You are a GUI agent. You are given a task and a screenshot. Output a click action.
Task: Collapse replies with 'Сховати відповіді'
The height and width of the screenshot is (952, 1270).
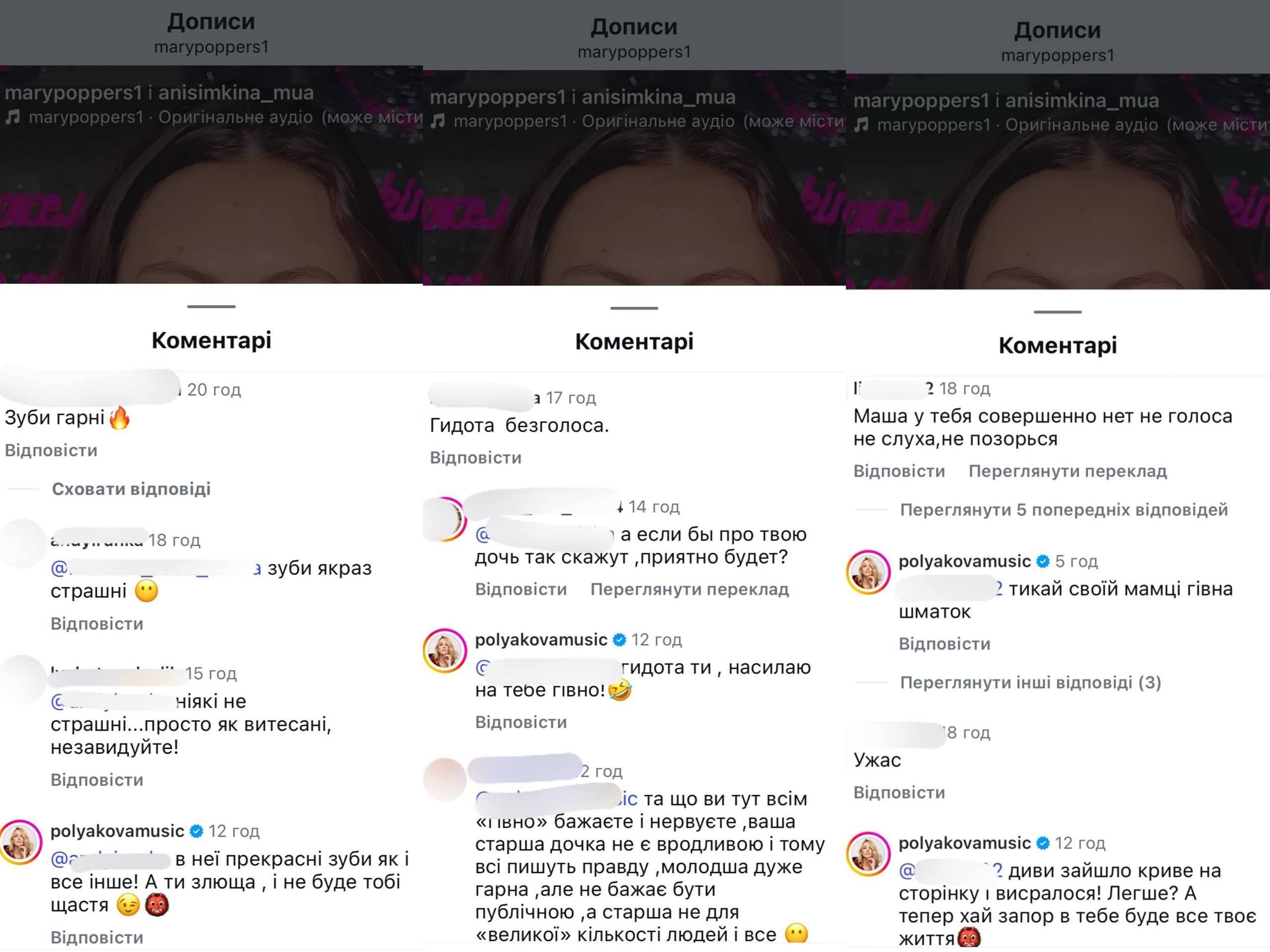pyautogui.click(x=131, y=489)
